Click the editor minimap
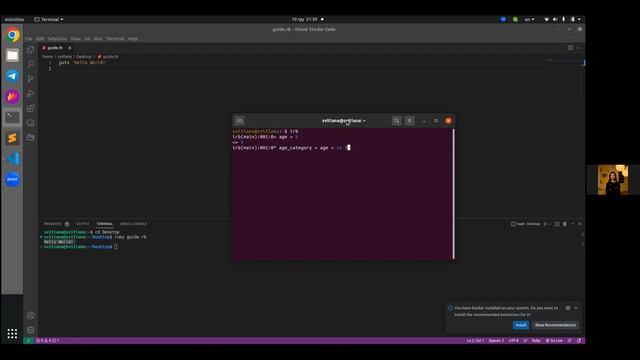The width and height of the screenshot is (640, 360). click(564, 61)
